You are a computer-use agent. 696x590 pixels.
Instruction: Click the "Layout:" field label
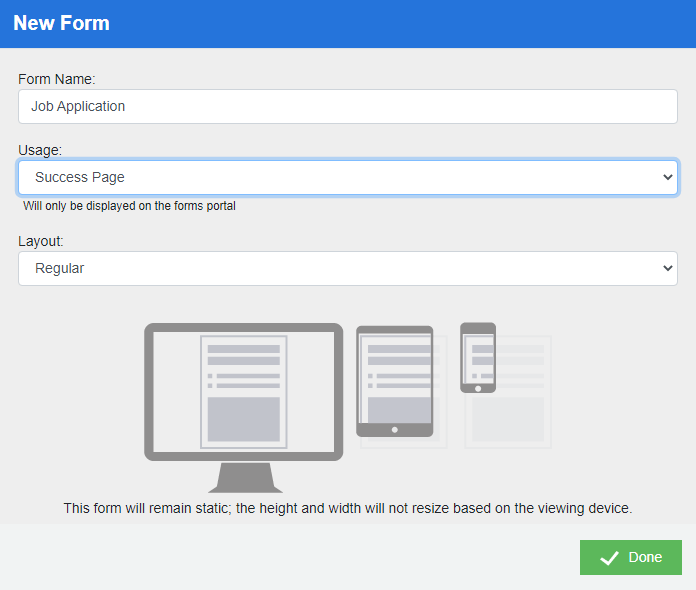click(x=41, y=241)
